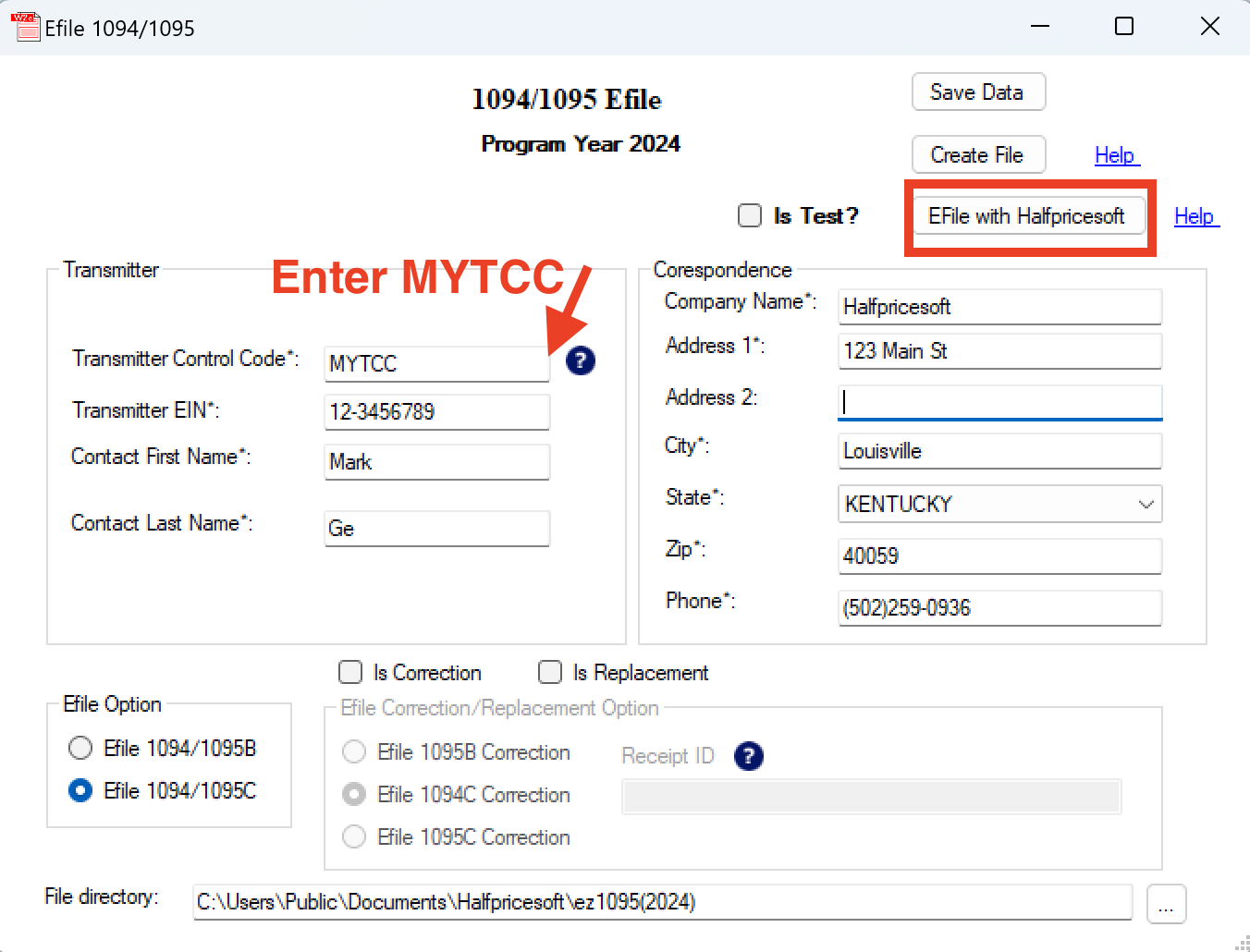Click the empty Address 2 field
Viewport: 1250px width, 952px height.
coord(999,402)
